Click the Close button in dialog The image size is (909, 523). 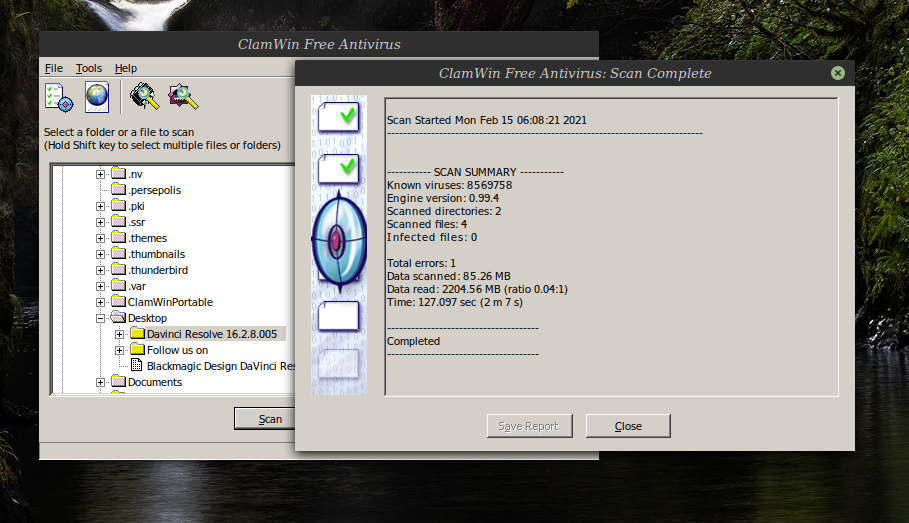(628, 426)
